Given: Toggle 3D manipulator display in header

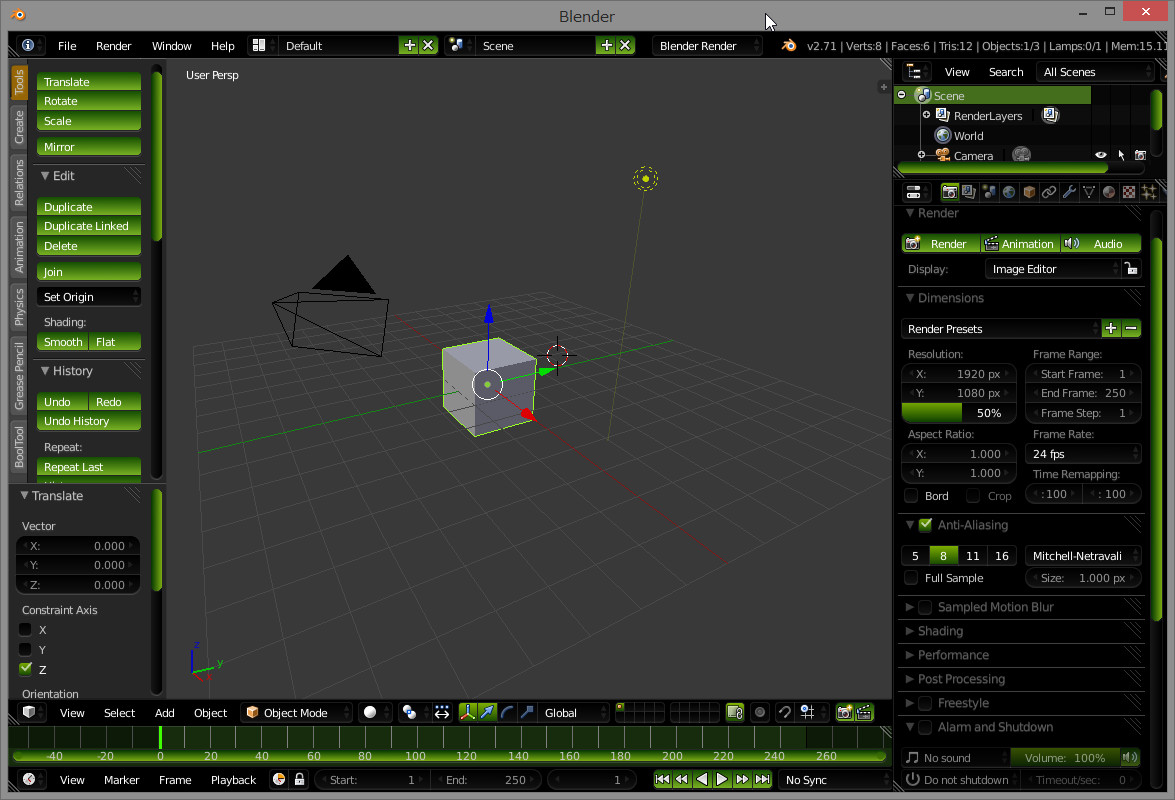Looking at the screenshot, I should point(467,712).
